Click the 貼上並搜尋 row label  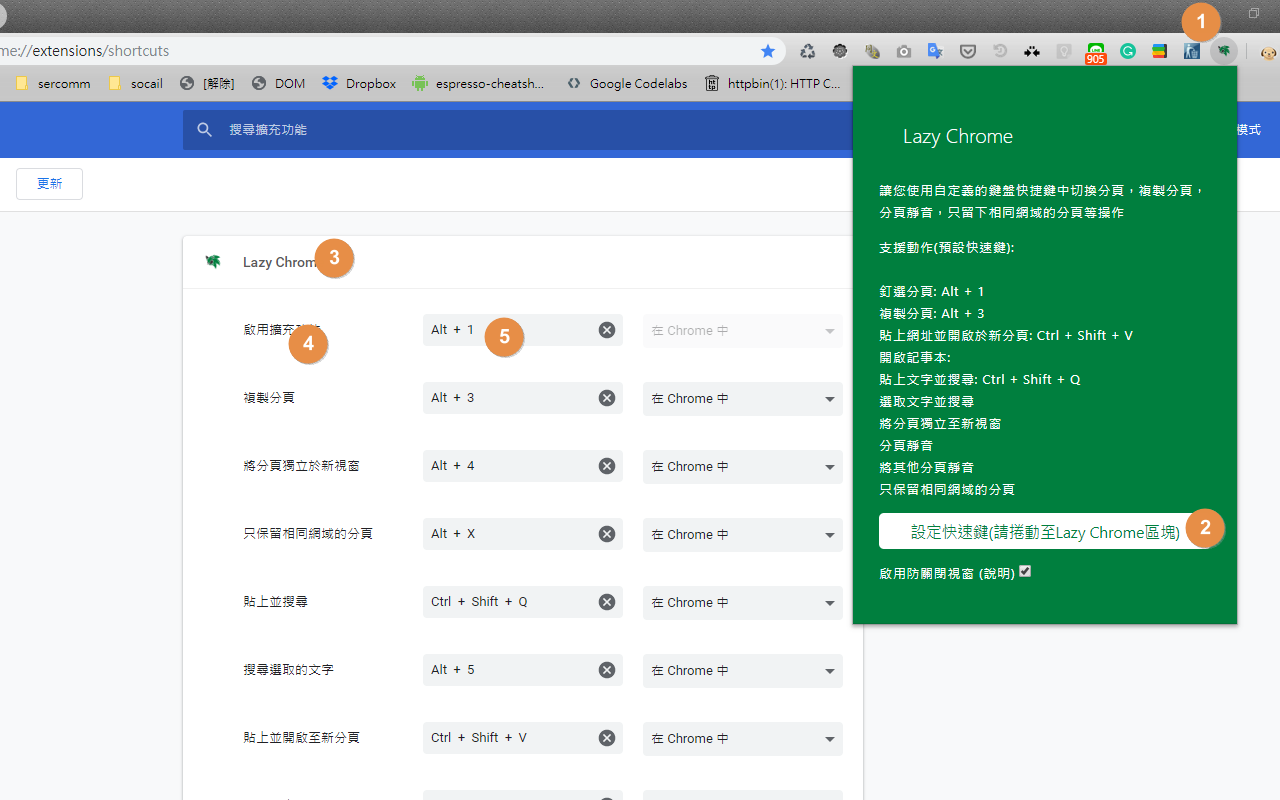(x=275, y=602)
